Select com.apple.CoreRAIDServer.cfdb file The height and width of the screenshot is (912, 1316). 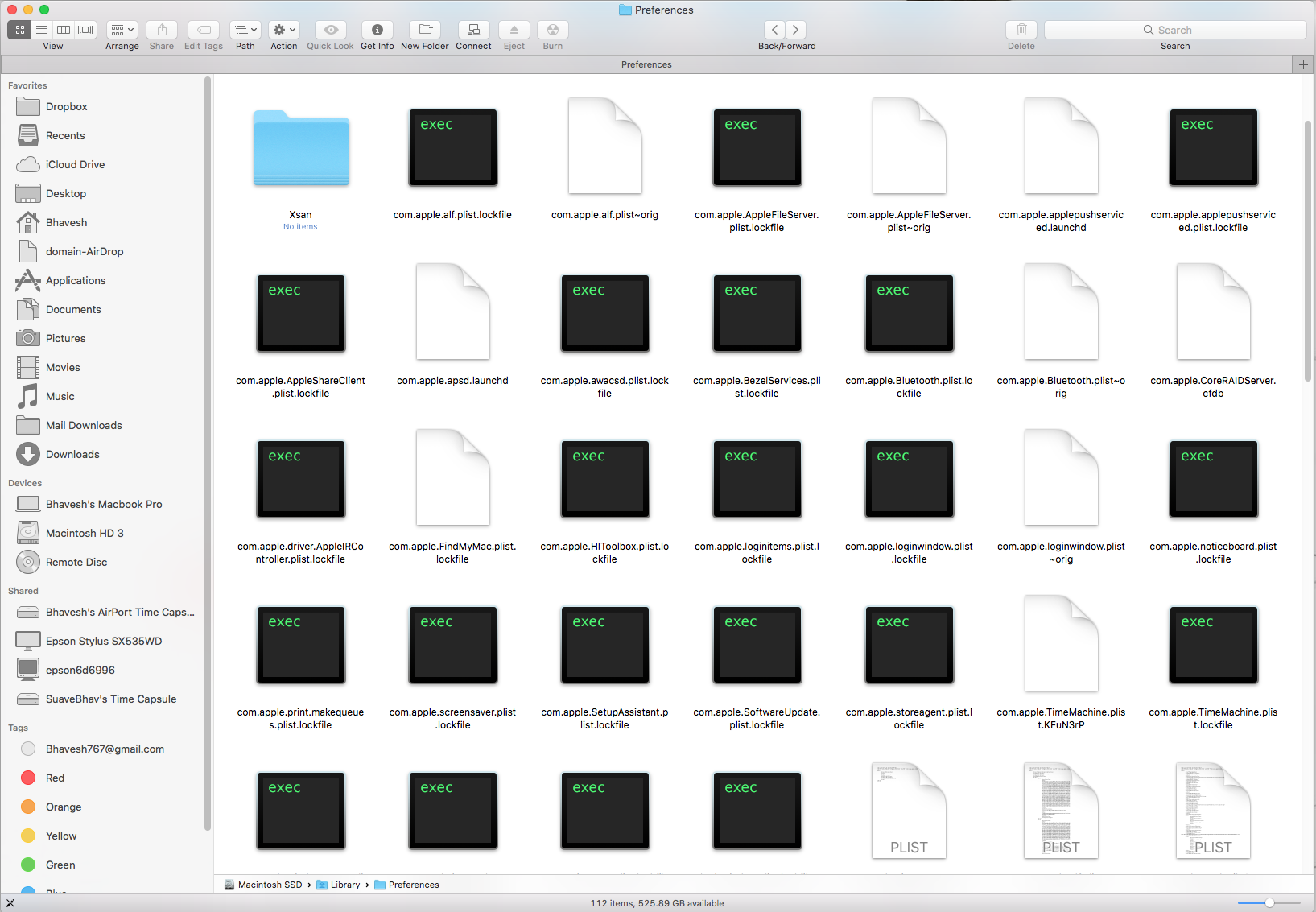click(x=1214, y=312)
